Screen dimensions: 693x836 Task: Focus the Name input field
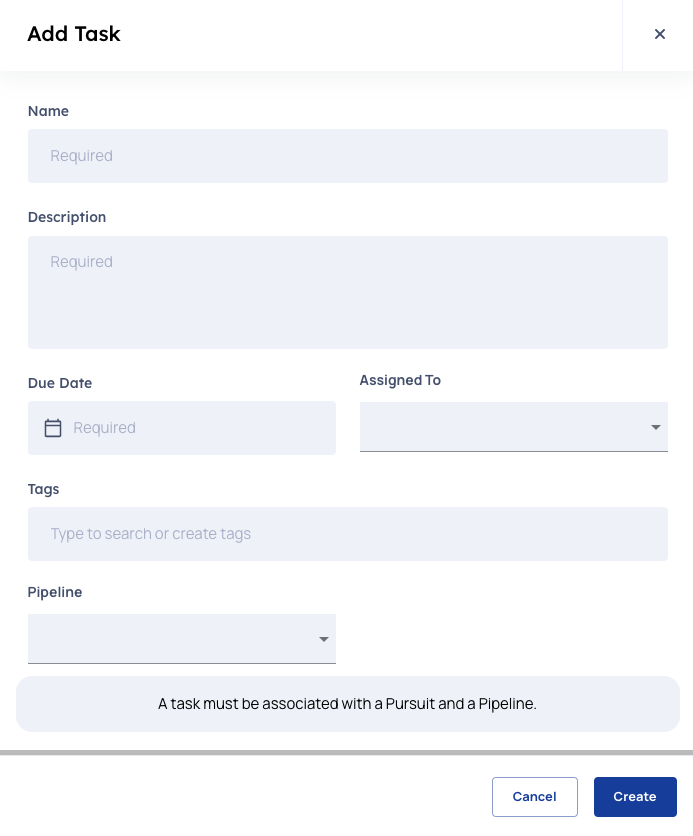pyautogui.click(x=348, y=156)
